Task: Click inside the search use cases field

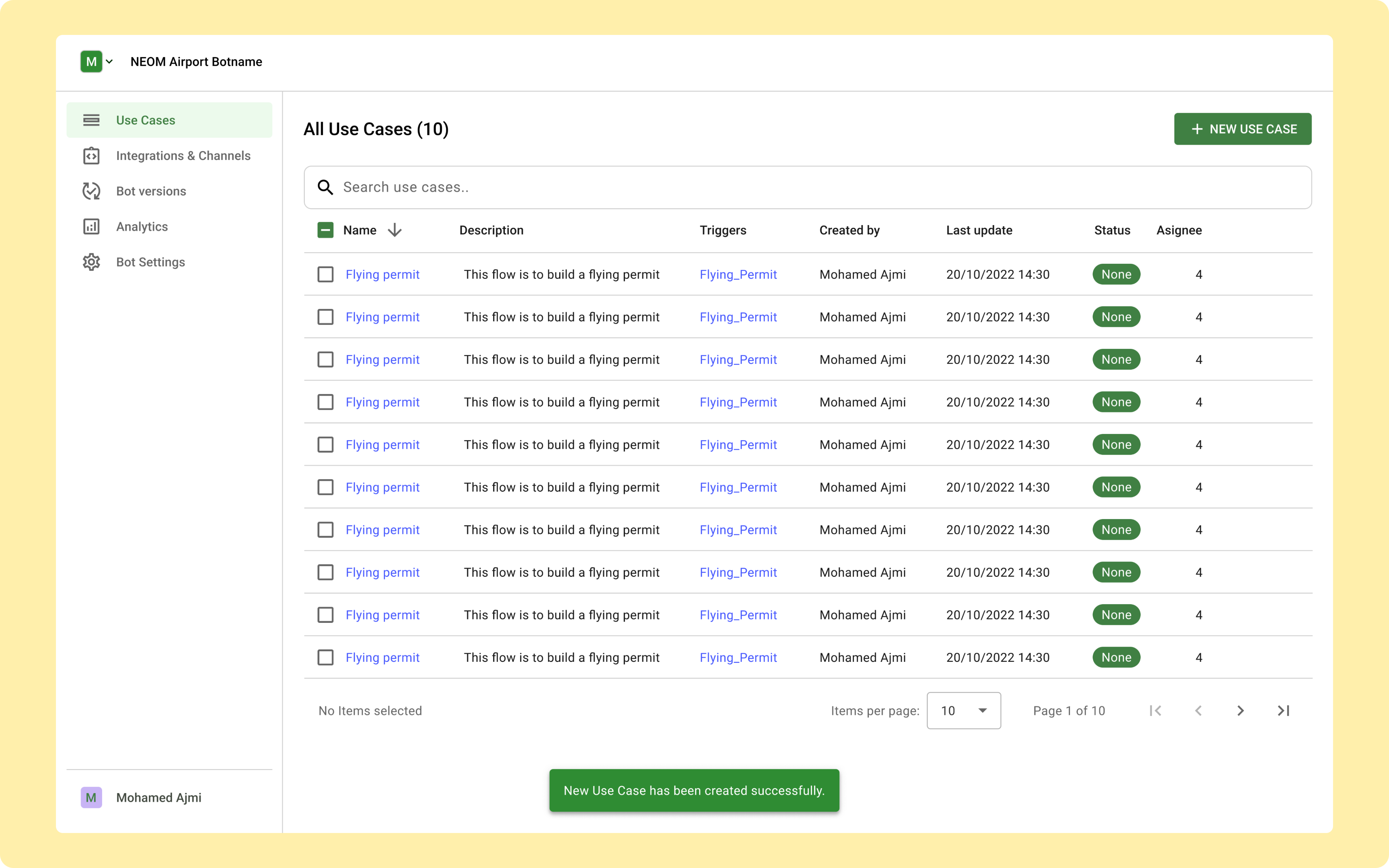Action: [574, 187]
